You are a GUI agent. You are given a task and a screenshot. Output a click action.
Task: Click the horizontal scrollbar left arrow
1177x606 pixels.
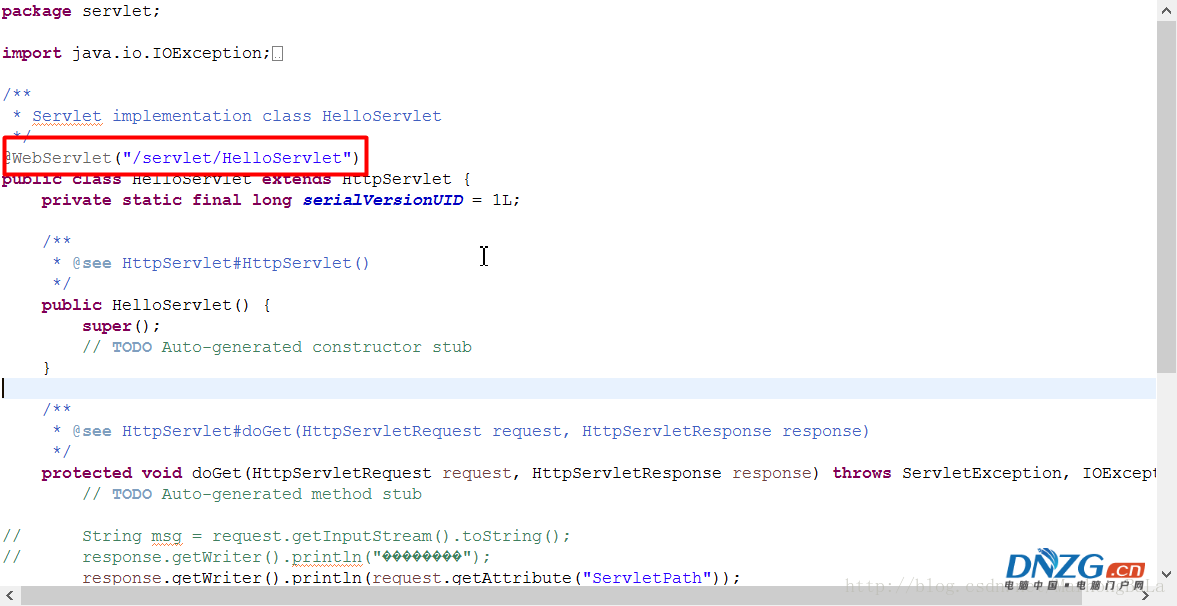pos(10,596)
